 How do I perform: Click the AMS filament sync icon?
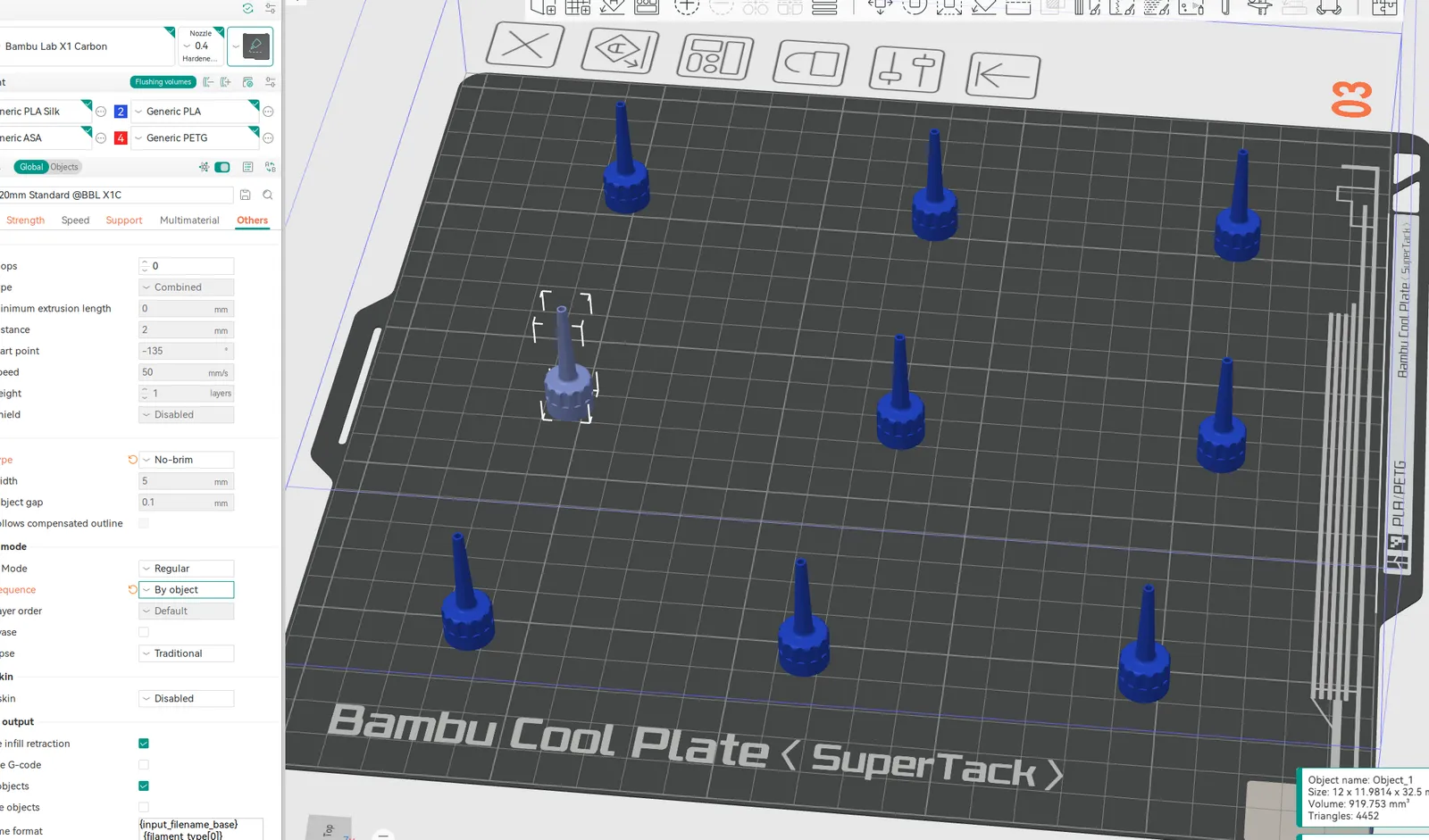(248, 82)
